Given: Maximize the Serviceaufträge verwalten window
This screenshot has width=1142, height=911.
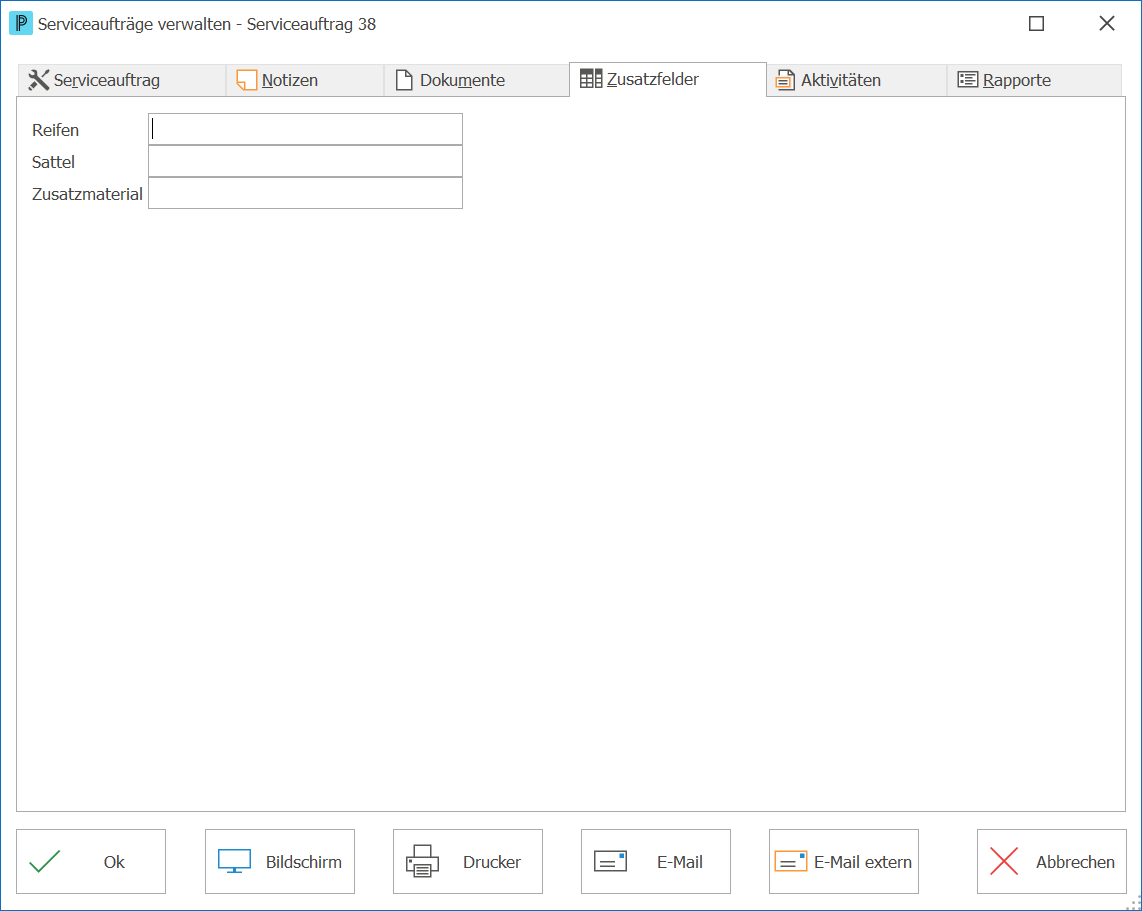Looking at the screenshot, I should click(1036, 23).
